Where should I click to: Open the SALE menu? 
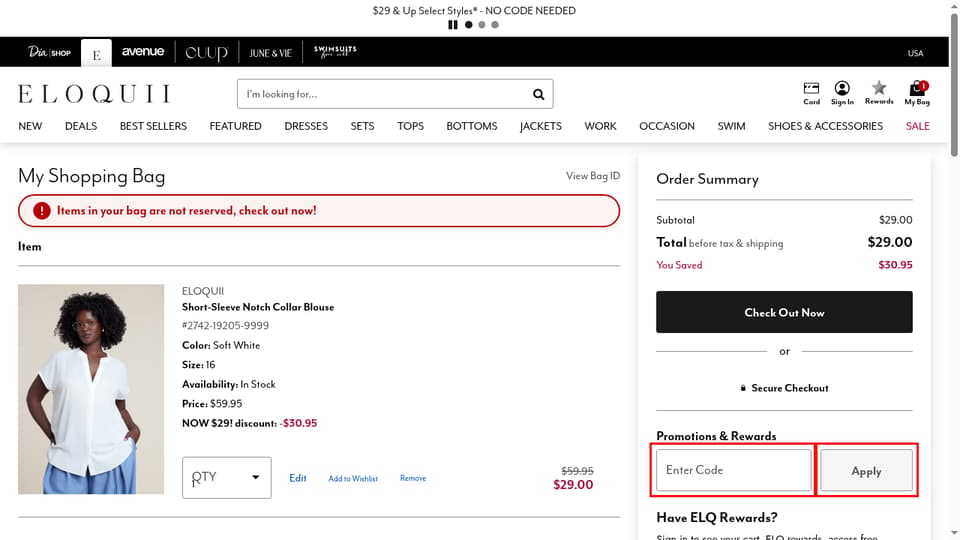pyautogui.click(x=918, y=126)
